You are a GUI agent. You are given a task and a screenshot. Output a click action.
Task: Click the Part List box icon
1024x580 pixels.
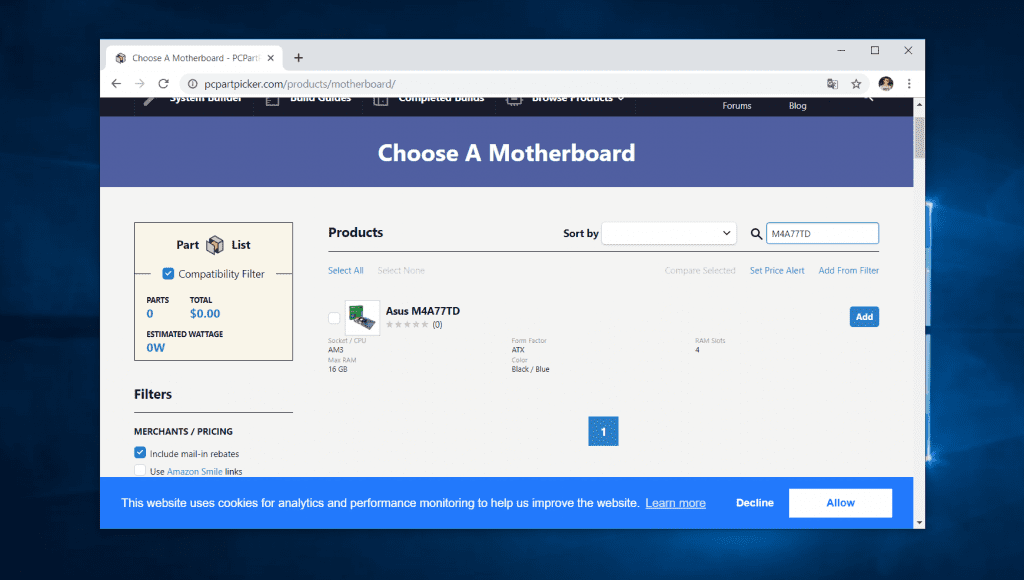(215, 245)
